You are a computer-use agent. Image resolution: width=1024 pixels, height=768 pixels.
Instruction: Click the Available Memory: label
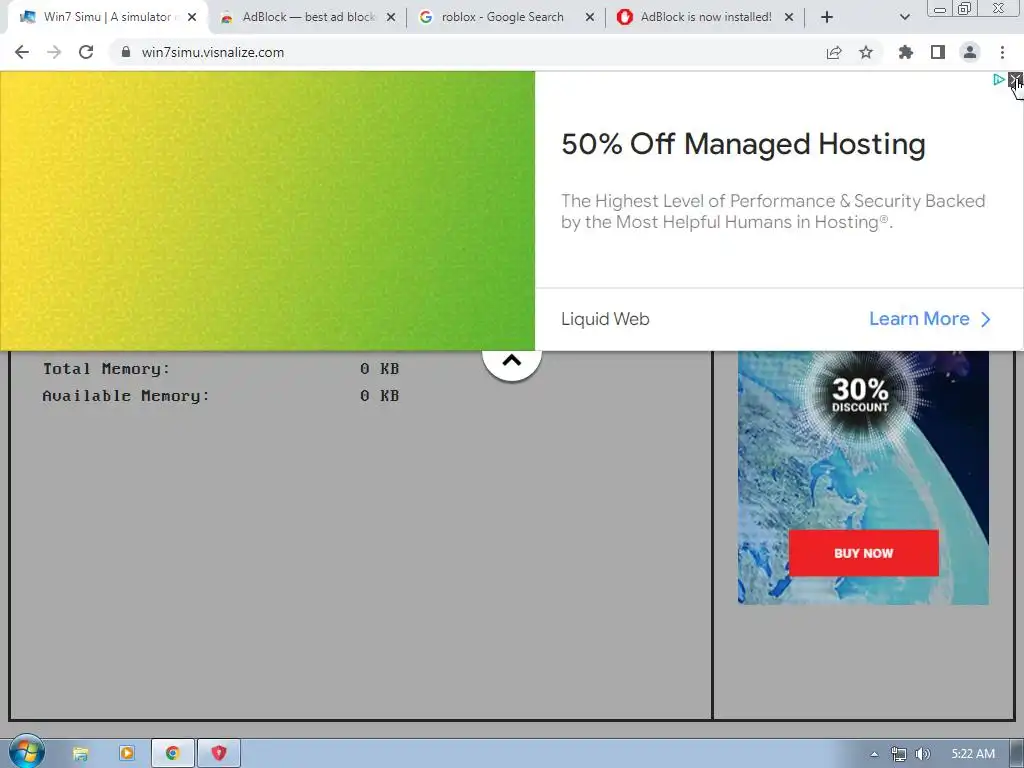coord(125,396)
